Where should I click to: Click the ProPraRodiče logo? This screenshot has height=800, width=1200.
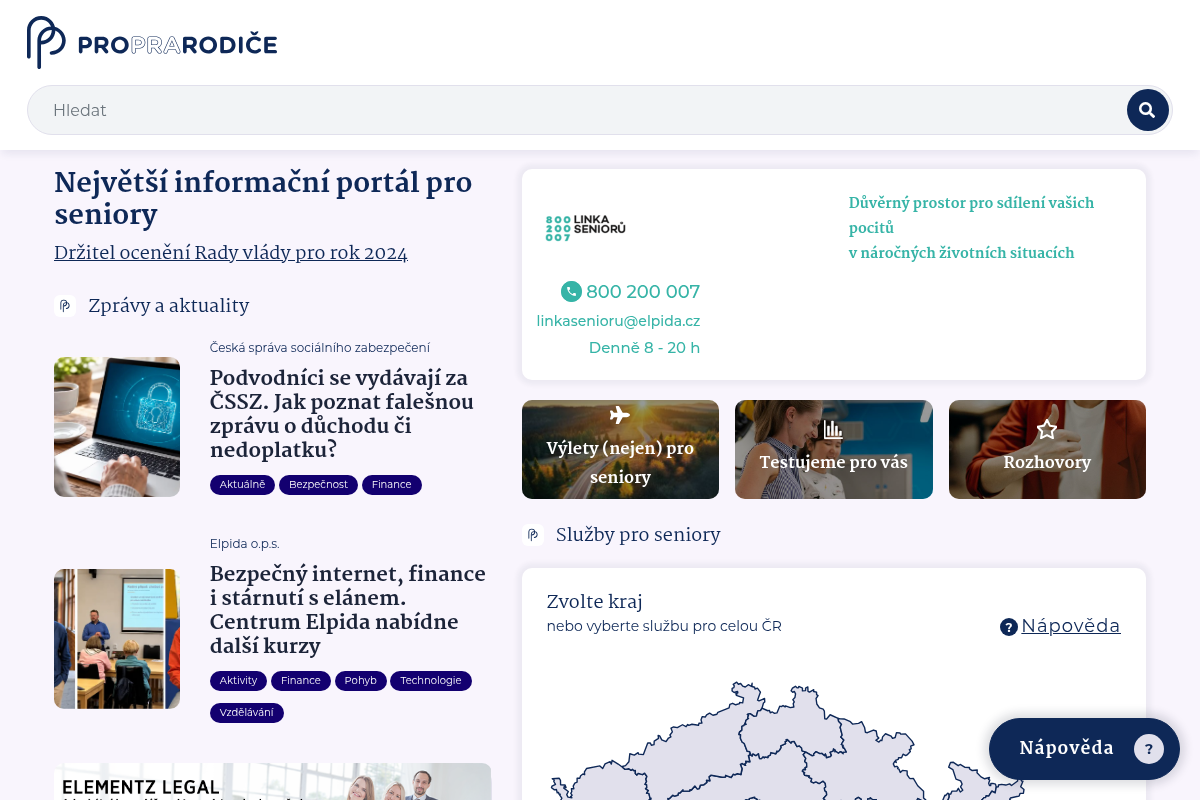[152, 43]
